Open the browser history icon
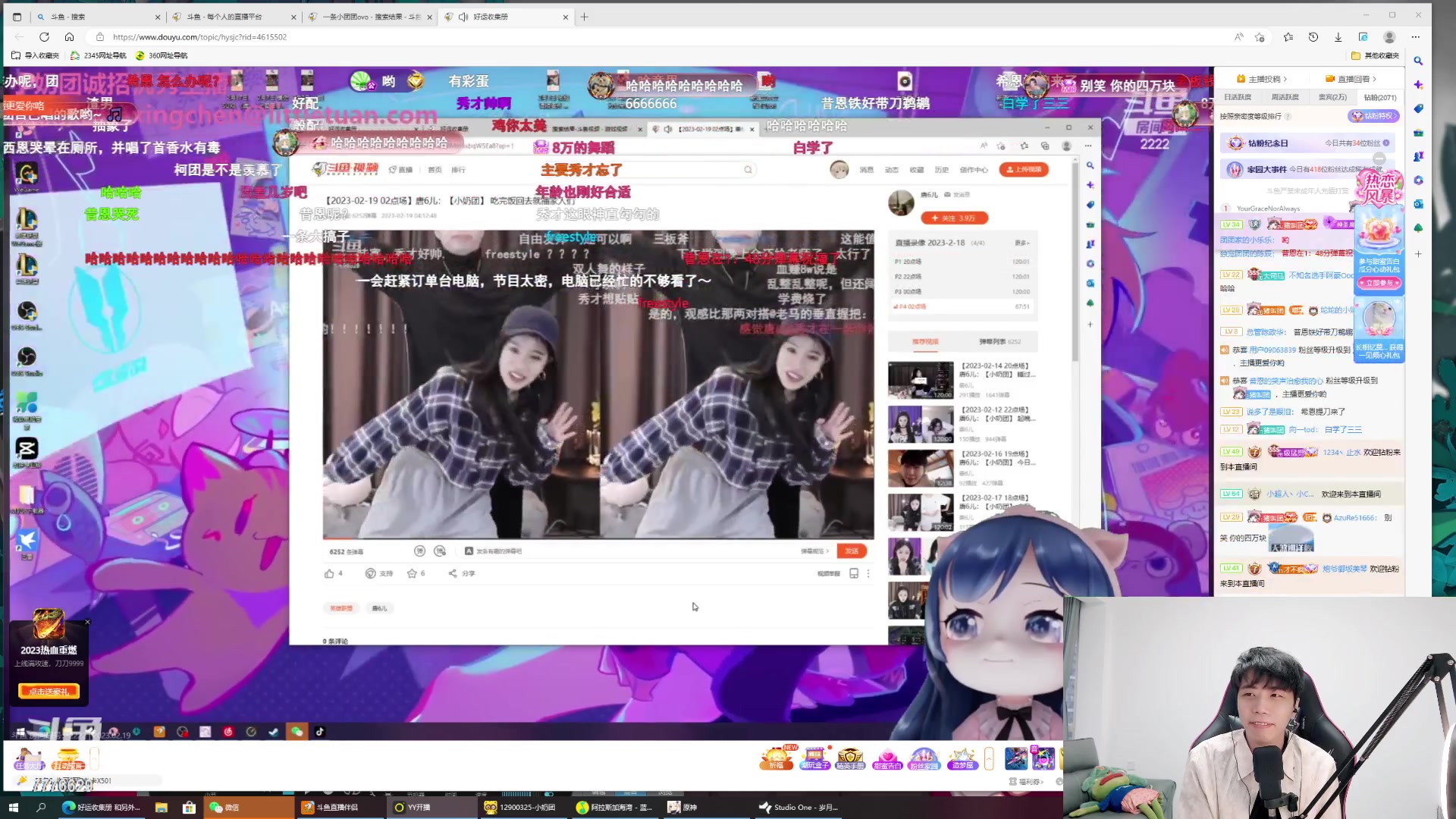Screen dimensions: 1456x819 [1313, 36]
